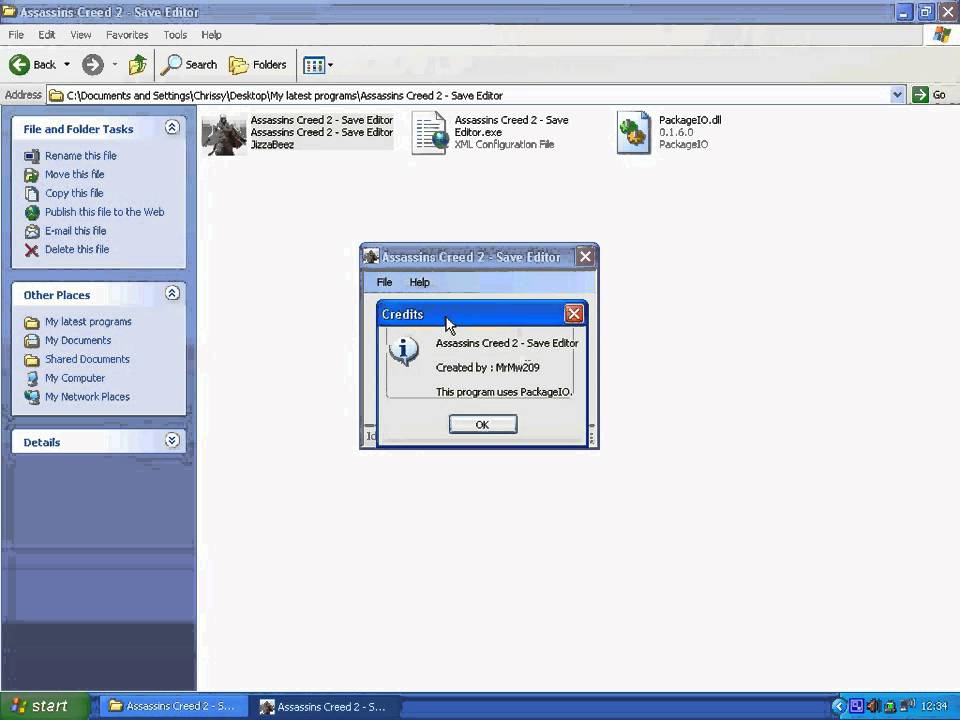Select the Save Editor.exe XML config file icon
Viewport: 960px width, 720px height.
pos(429,132)
